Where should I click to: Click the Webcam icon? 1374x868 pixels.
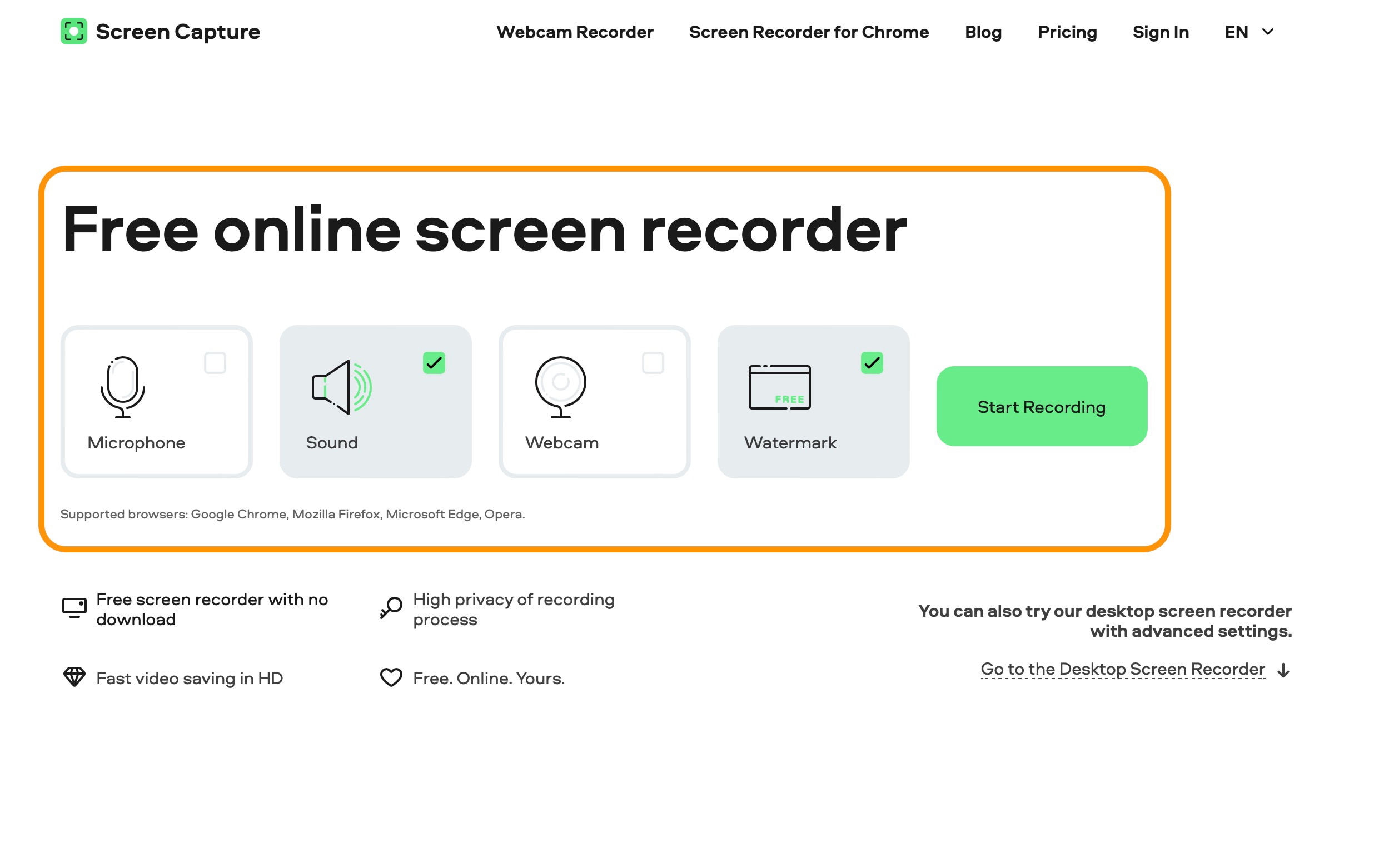(560, 387)
